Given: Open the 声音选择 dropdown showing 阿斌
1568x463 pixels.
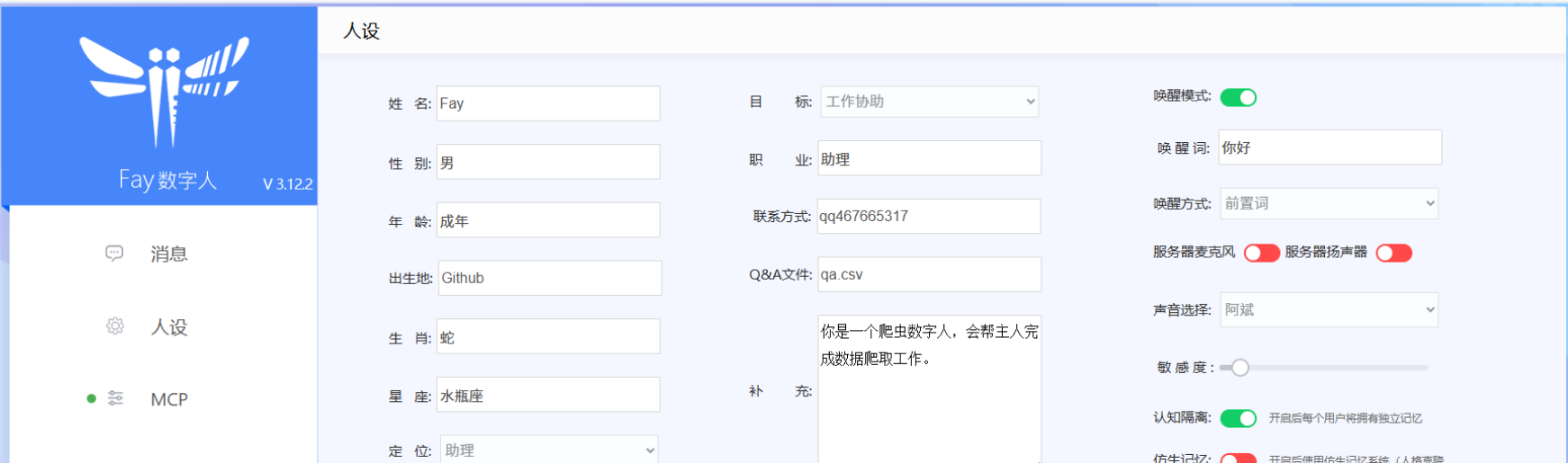Looking at the screenshot, I should tap(1329, 309).
